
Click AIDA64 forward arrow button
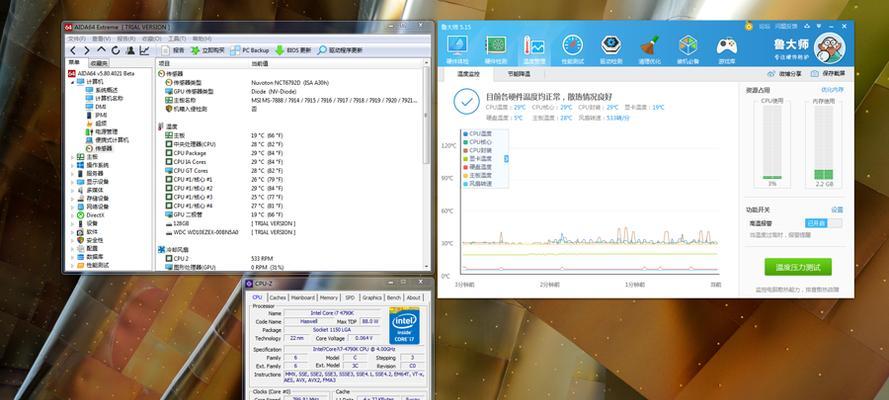click(87, 50)
